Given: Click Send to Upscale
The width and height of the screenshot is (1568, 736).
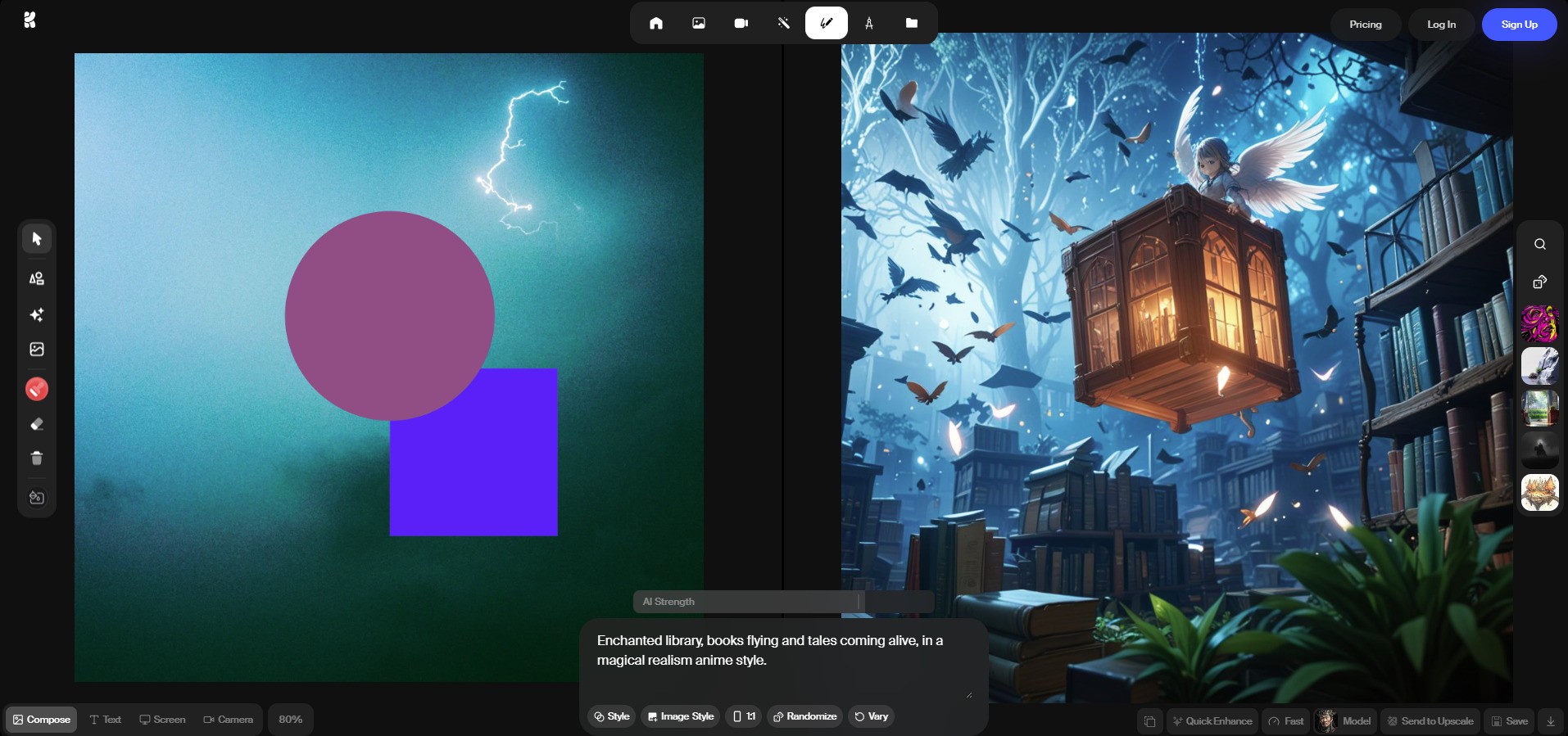Looking at the screenshot, I should [x=1430, y=721].
